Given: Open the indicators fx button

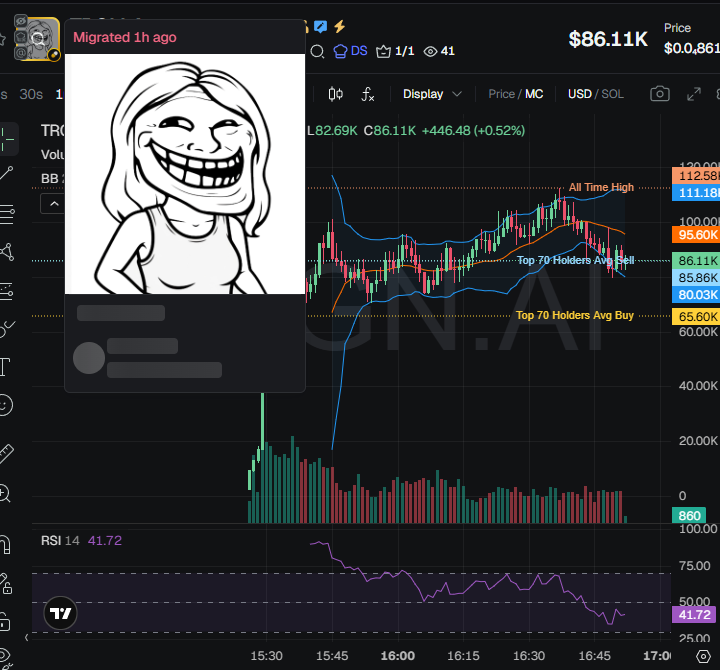Looking at the screenshot, I should pyautogui.click(x=368, y=94).
